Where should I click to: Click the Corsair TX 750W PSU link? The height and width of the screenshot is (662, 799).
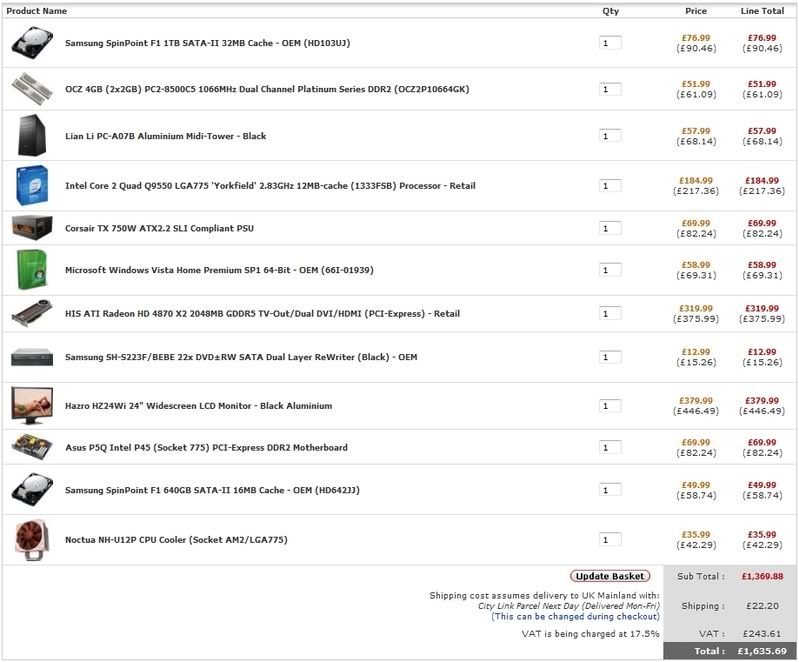tap(159, 228)
